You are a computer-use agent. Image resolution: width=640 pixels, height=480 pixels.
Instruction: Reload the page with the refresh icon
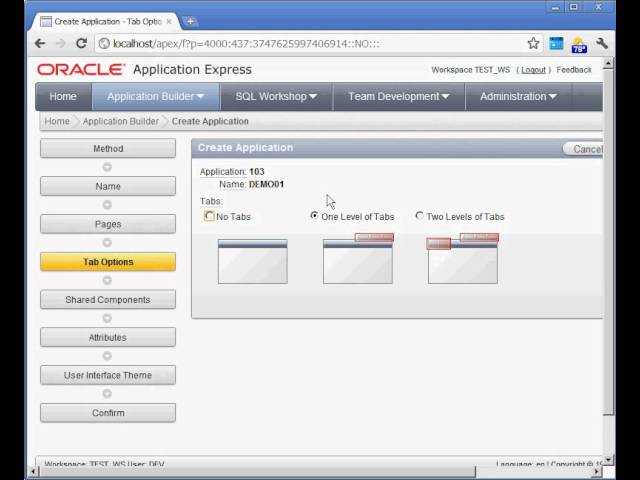[82, 43]
